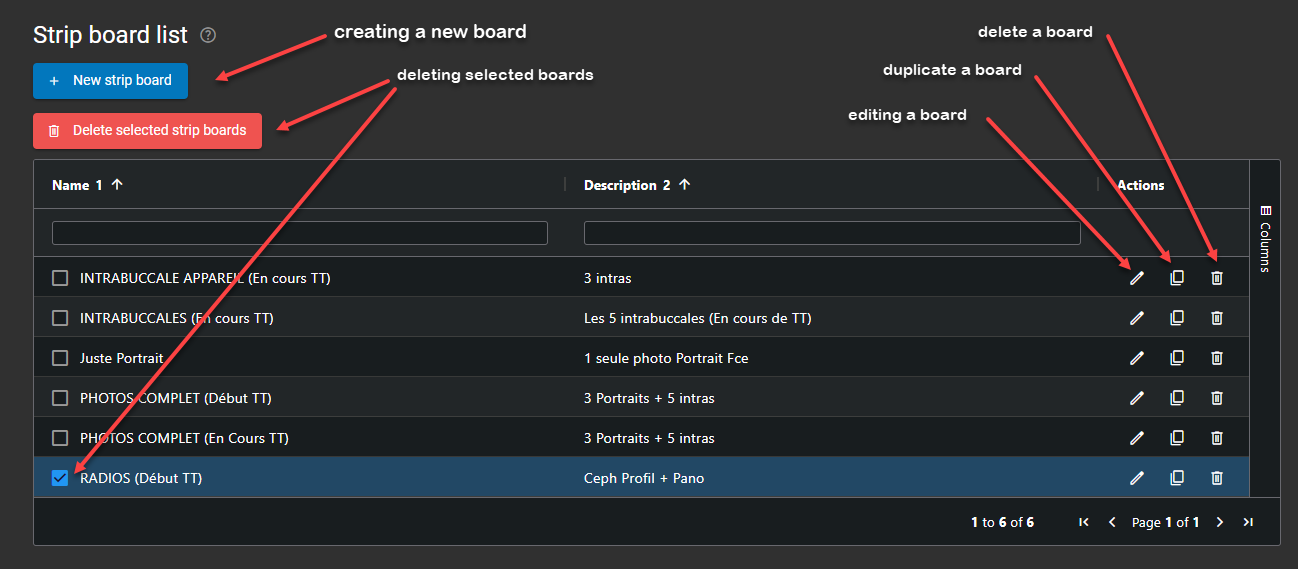Select the Juste Portrait row checkbox

point(60,358)
